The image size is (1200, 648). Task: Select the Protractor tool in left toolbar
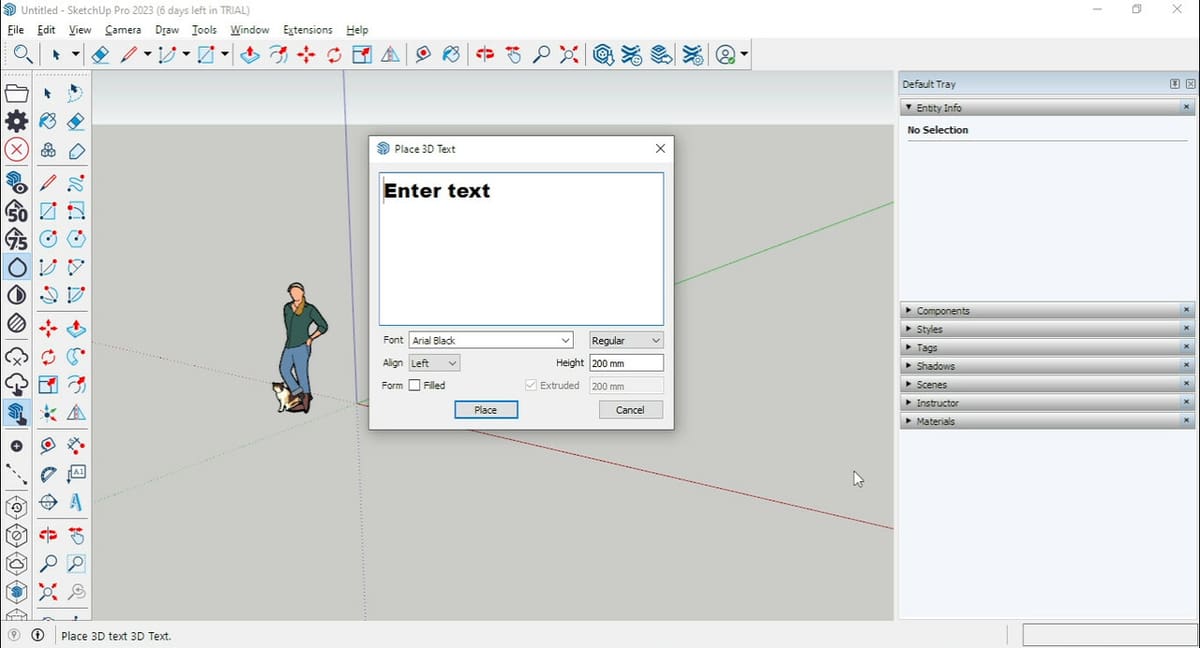pyautogui.click(x=47, y=474)
